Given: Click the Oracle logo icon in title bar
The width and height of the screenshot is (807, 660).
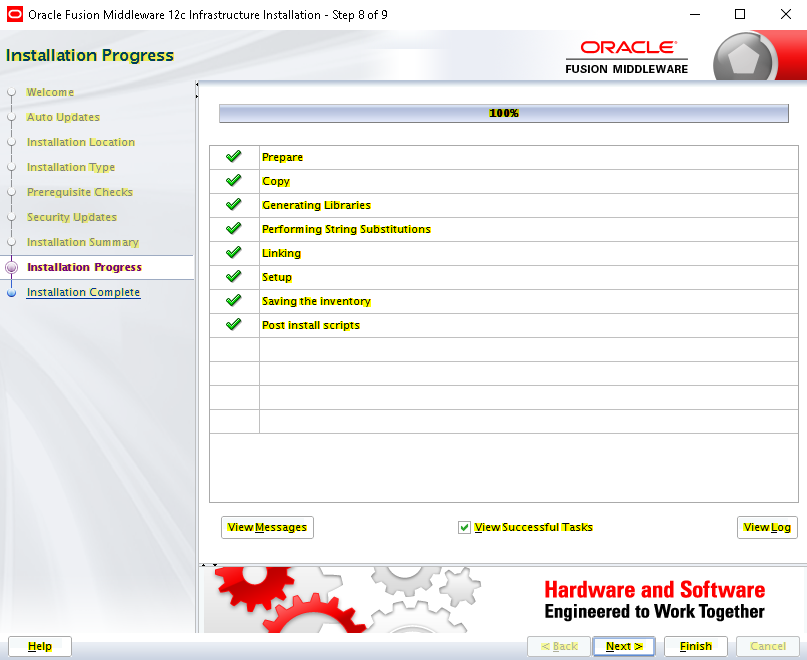Looking at the screenshot, I should [14, 14].
